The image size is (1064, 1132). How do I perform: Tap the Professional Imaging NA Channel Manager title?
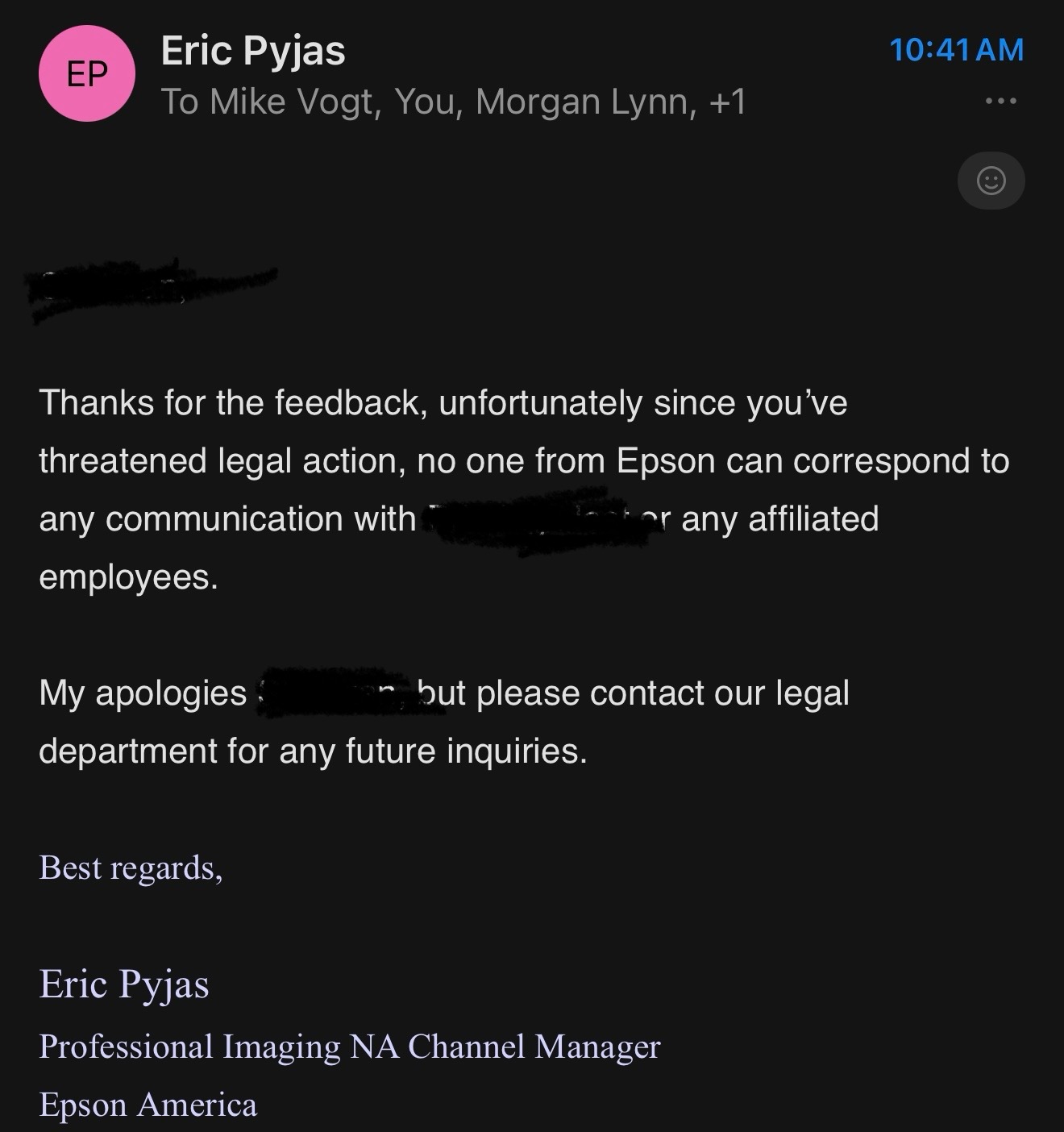tap(350, 1047)
